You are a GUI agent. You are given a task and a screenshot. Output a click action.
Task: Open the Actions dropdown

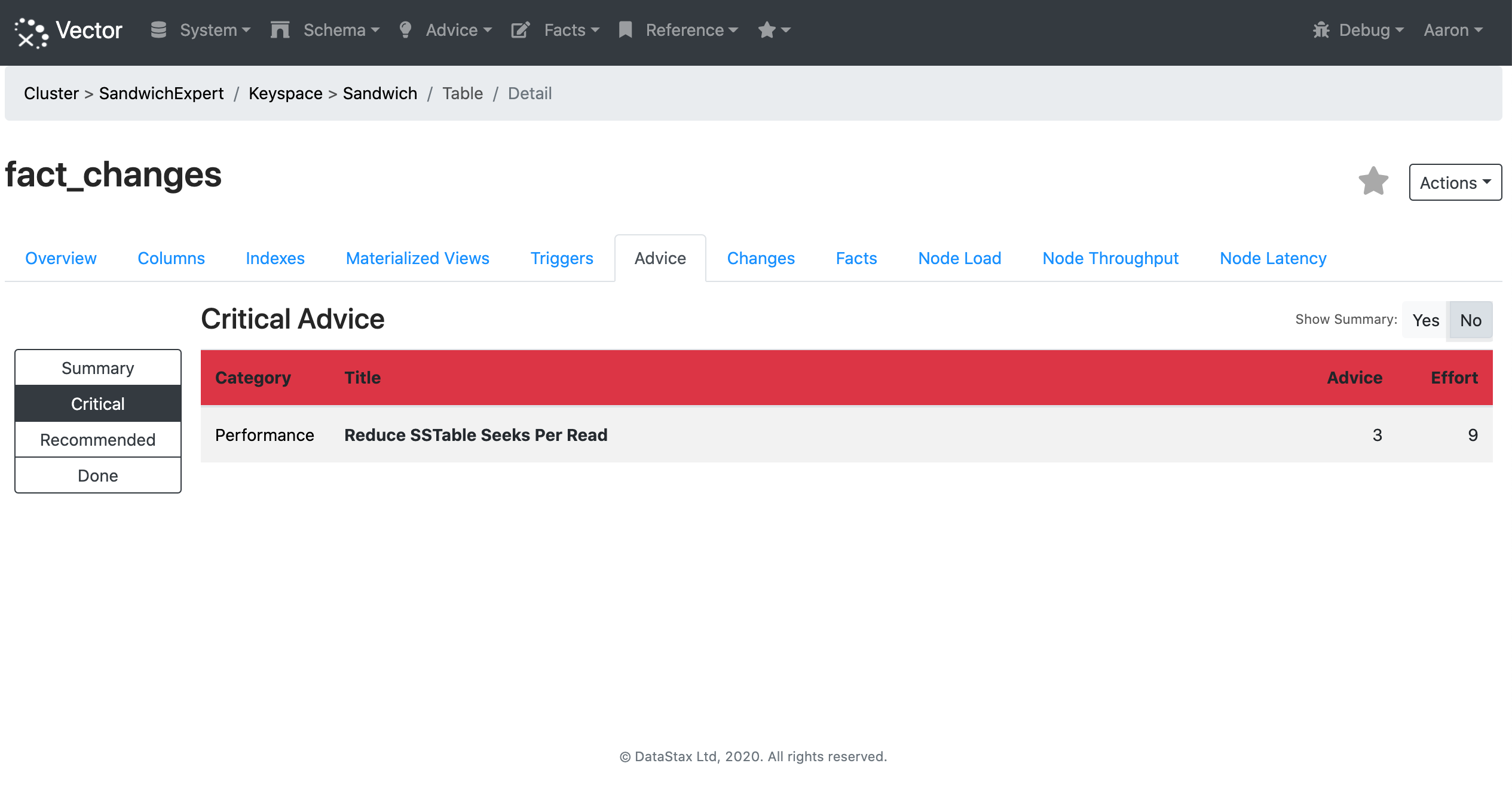[x=1455, y=182]
